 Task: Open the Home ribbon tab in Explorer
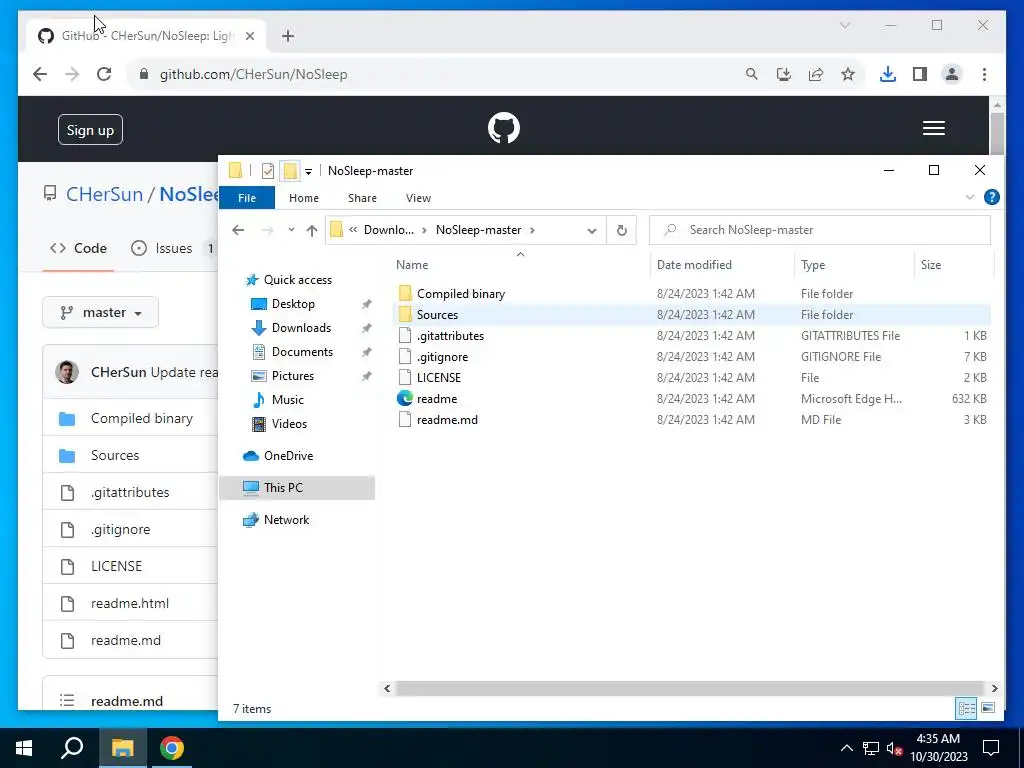click(304, 198)
